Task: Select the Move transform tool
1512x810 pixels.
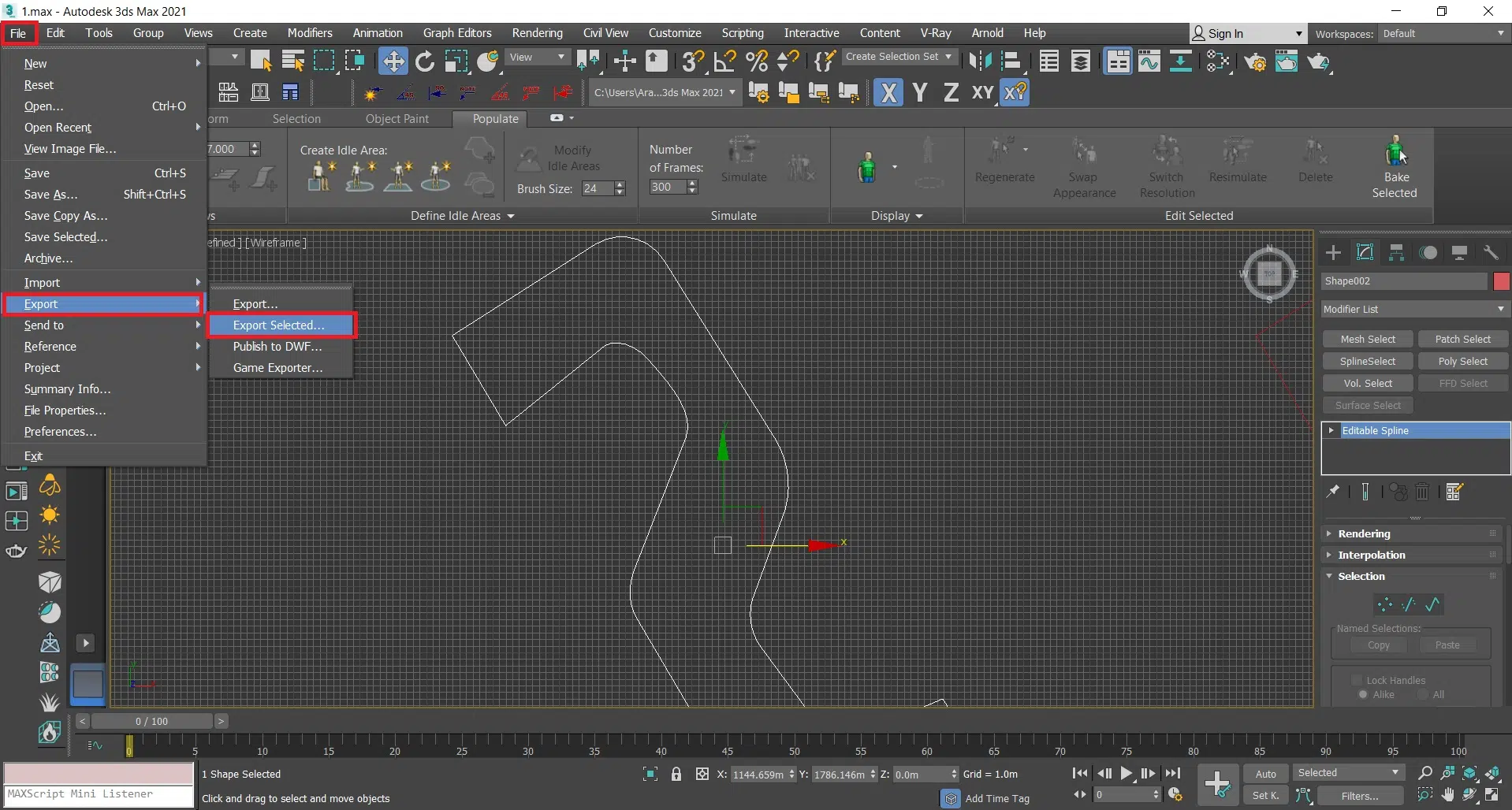Action: tap(393, 61)
